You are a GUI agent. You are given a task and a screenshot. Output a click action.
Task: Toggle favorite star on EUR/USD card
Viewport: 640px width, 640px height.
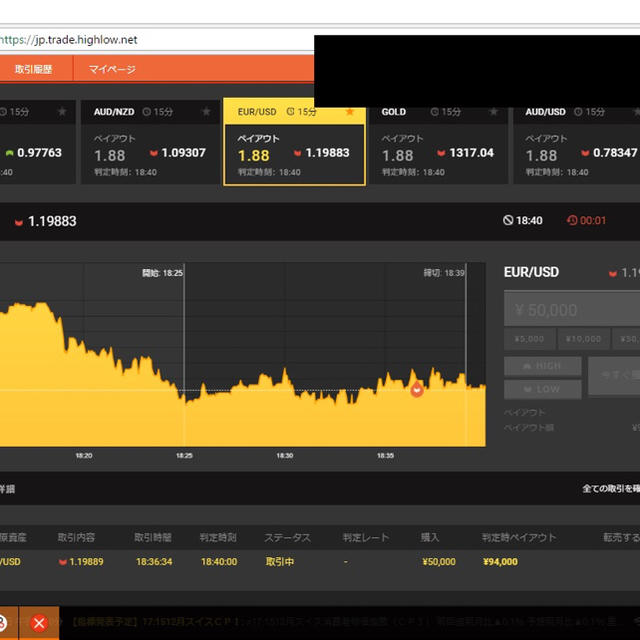tap(350, 111)
